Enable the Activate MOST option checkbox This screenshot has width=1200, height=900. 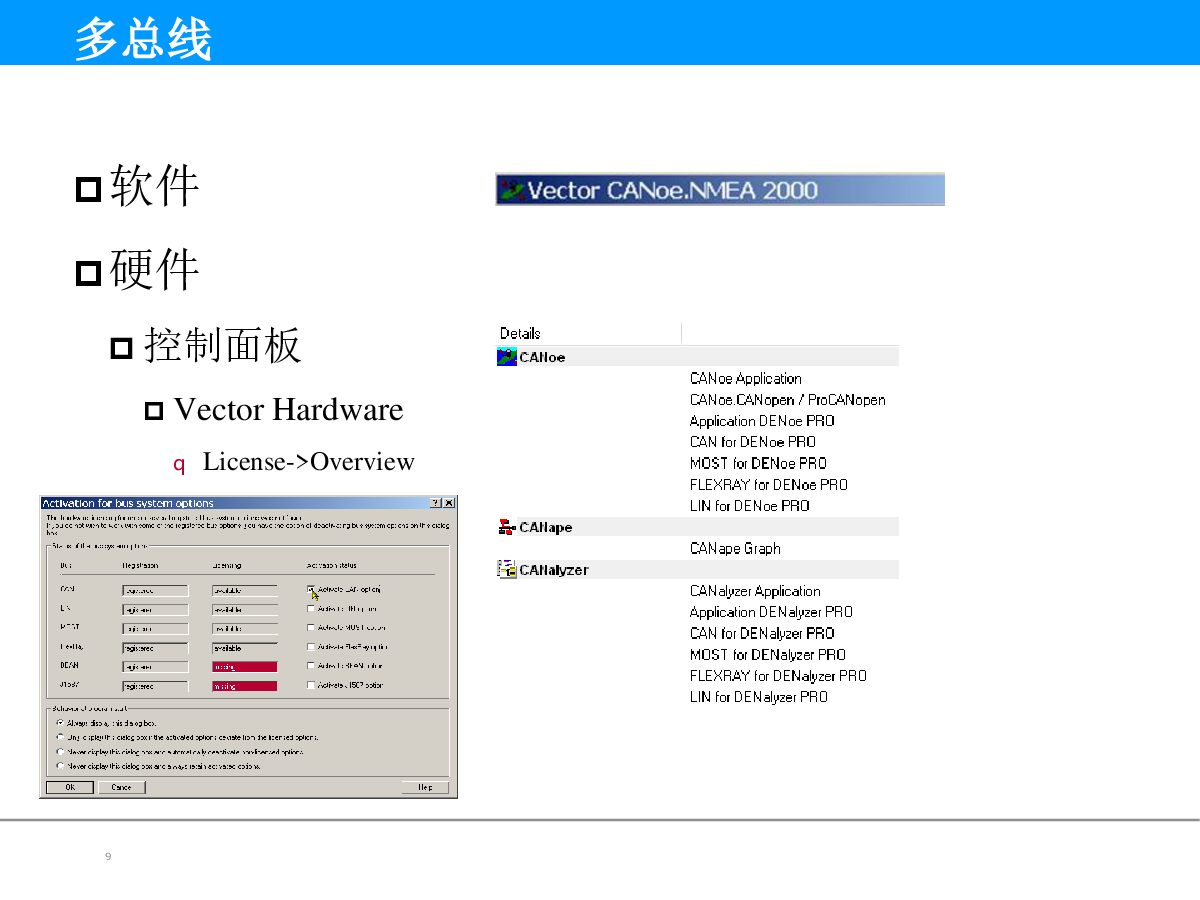311,628
